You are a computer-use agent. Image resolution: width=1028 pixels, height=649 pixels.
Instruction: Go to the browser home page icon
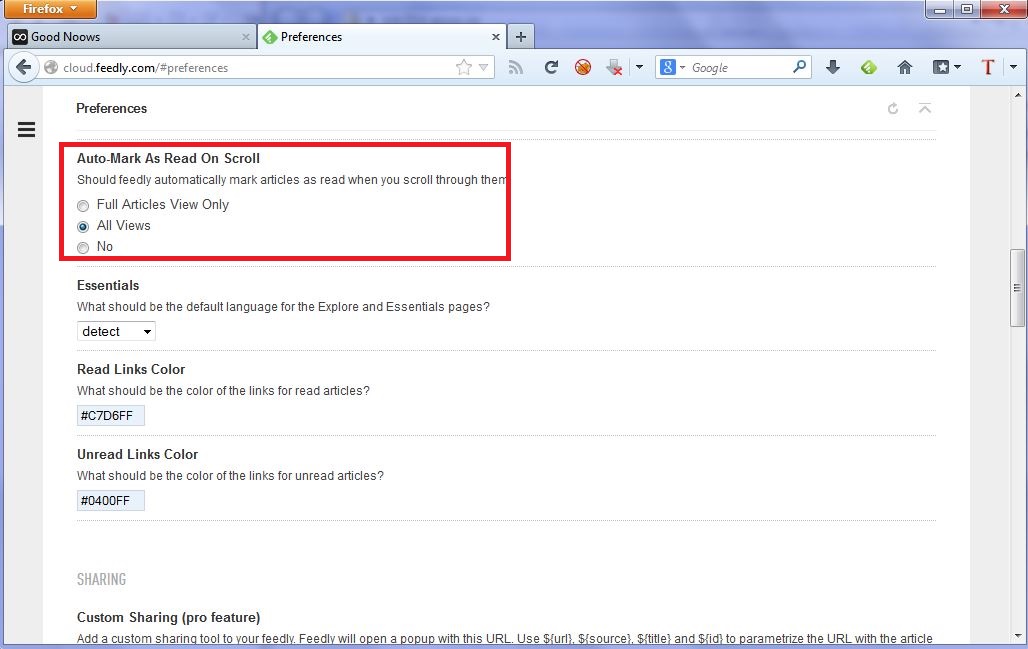[x=905, y=67]
